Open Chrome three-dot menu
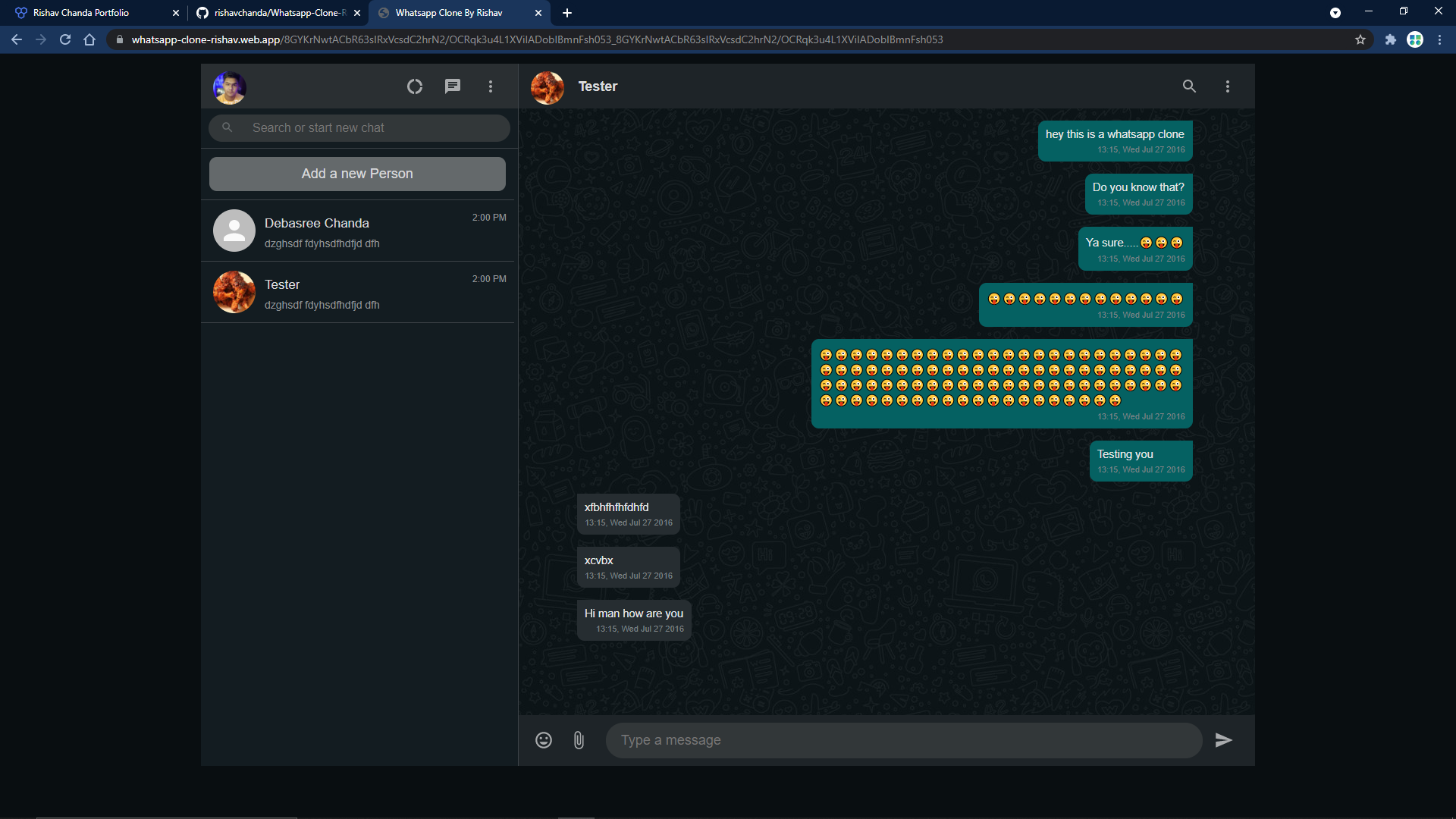 pos(1439,39)
